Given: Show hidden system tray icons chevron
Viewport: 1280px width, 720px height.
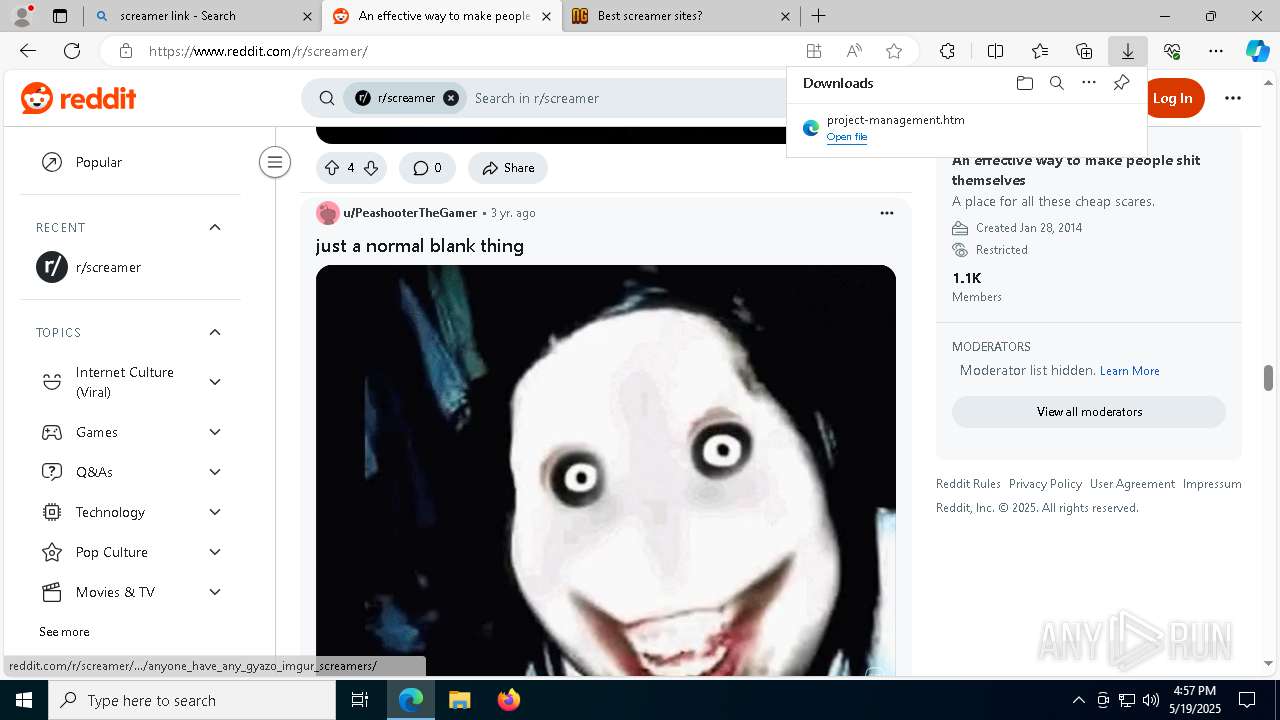Looking at the screenshot, I should (x=1078, y=700).
